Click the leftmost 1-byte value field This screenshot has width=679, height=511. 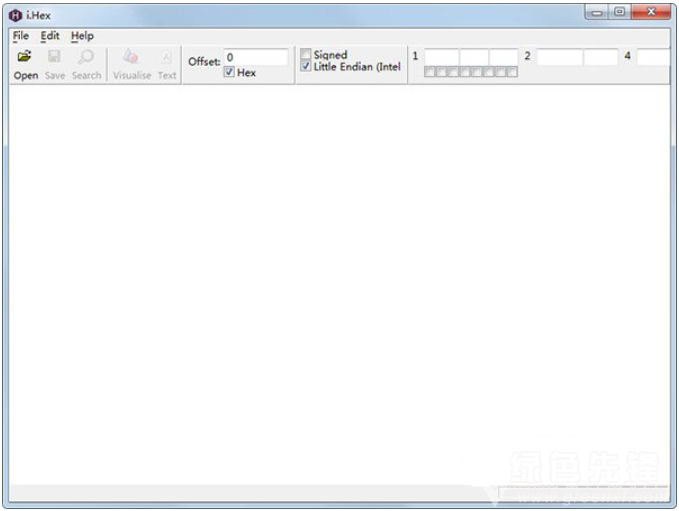tap(442, 57)
